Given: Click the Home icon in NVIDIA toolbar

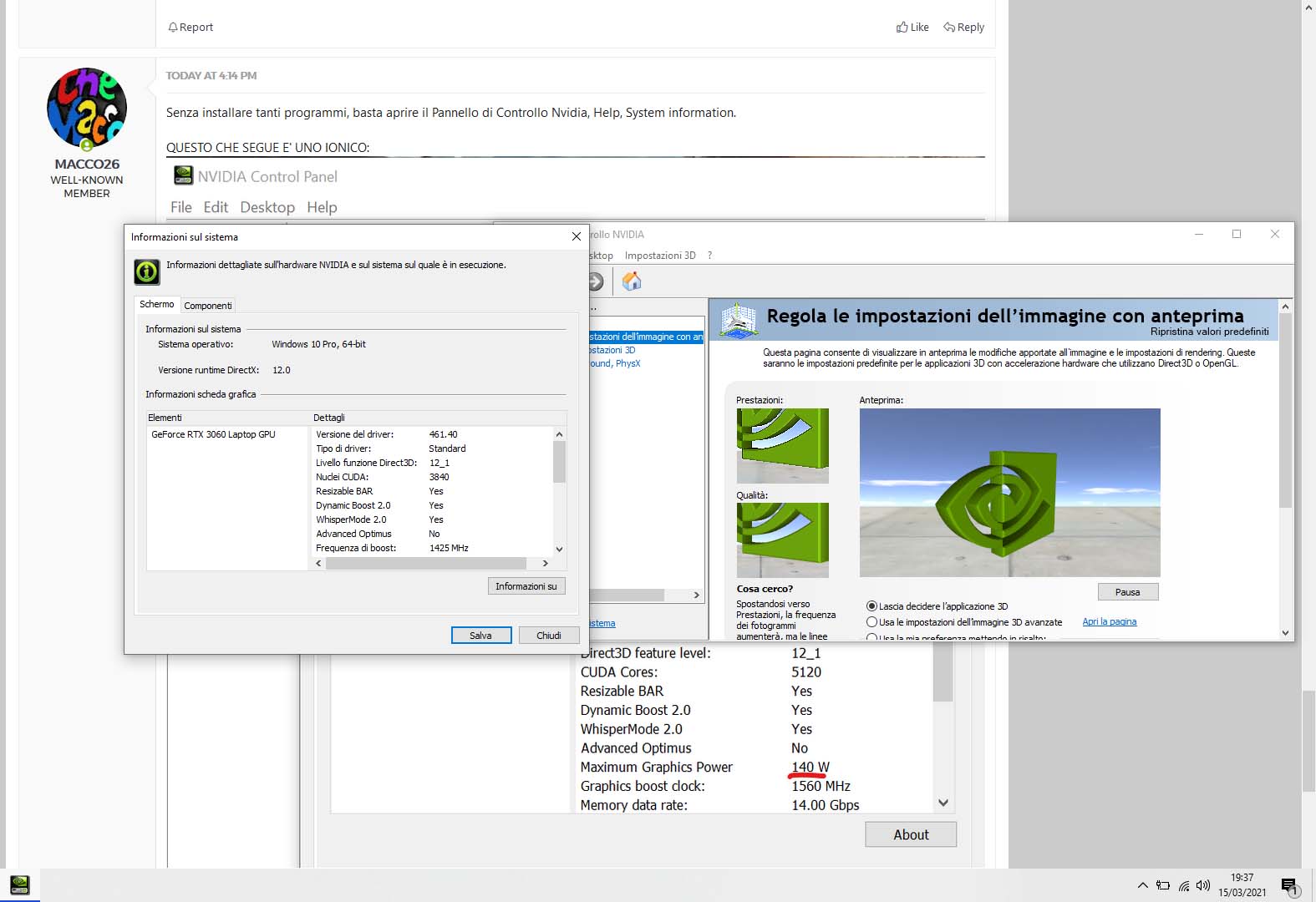Looking at the screenshot, I should (x=632, y=281).
